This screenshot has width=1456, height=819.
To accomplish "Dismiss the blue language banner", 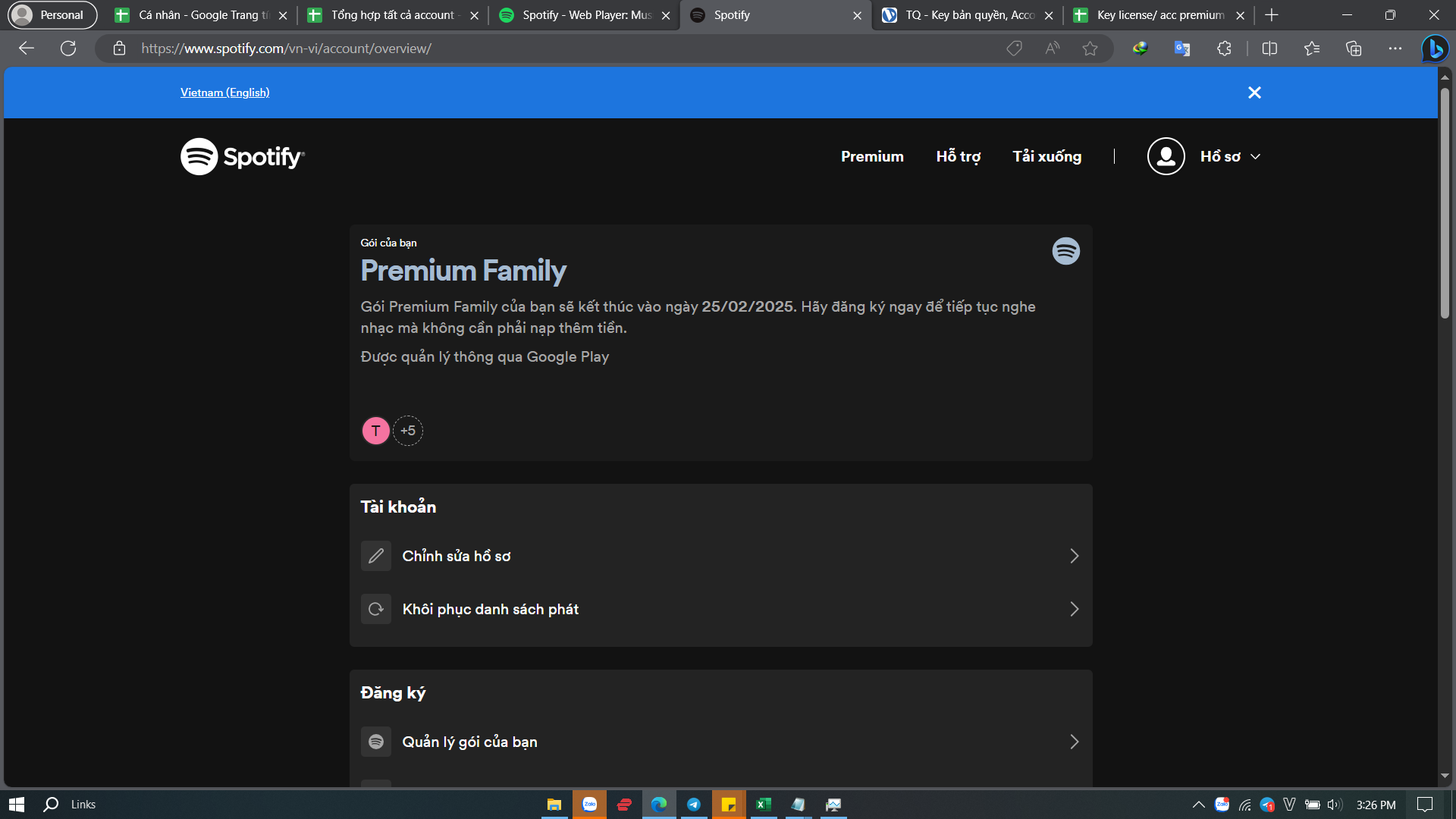I will click(x=1254, y=93).
